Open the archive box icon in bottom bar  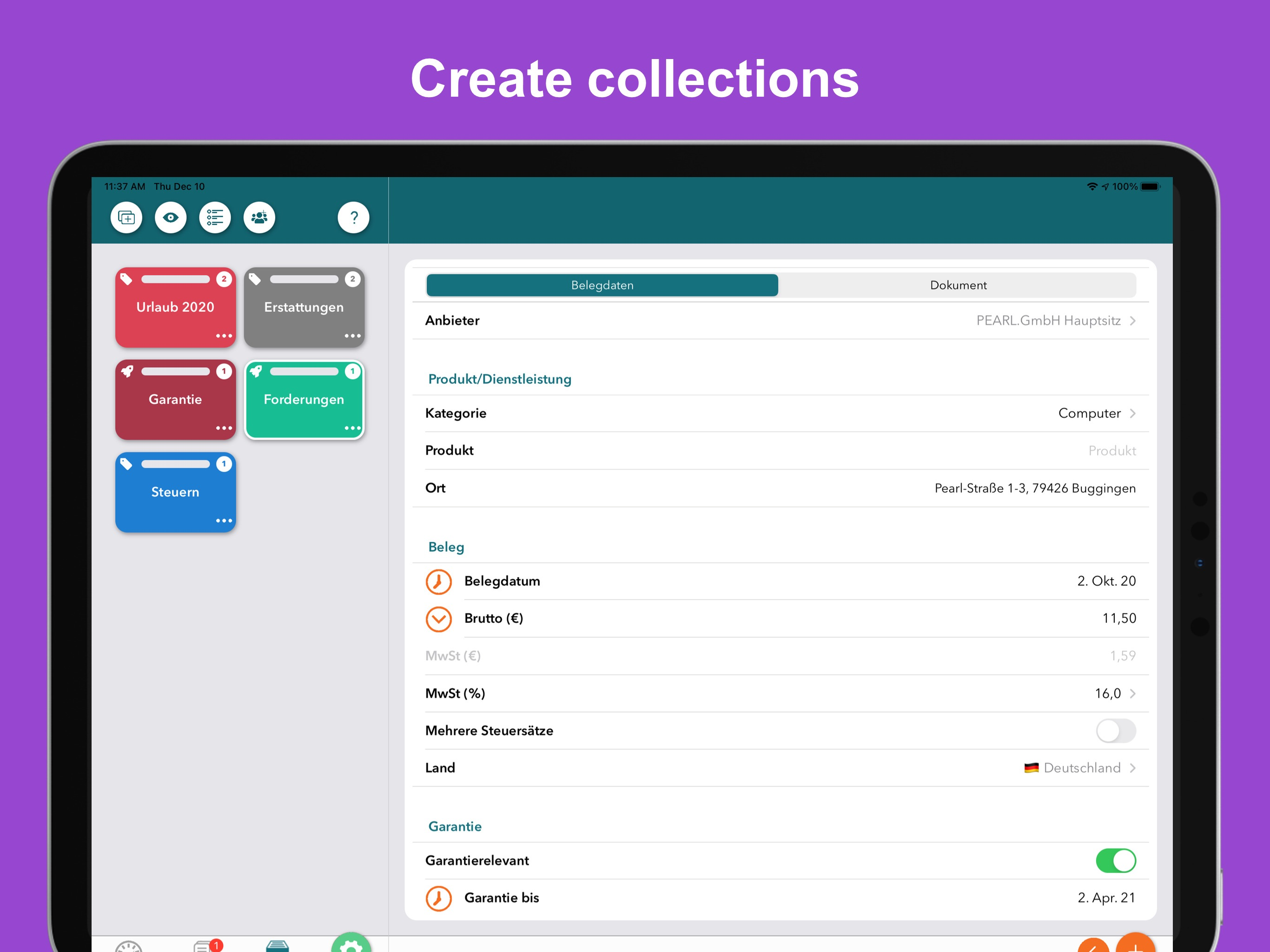[278, 946]
